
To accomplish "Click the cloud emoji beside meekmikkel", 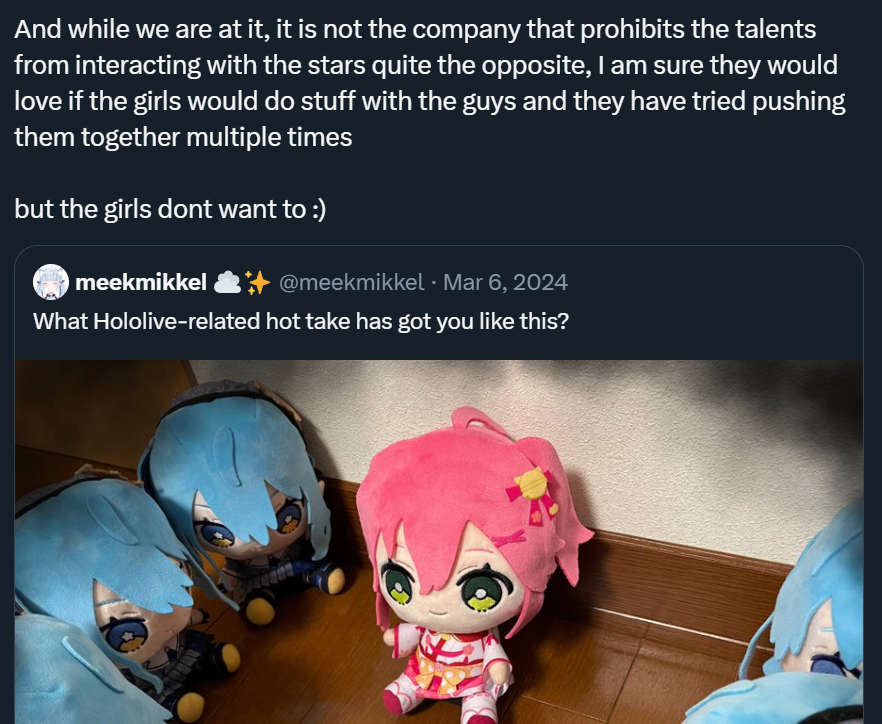I will pos(228,282).
